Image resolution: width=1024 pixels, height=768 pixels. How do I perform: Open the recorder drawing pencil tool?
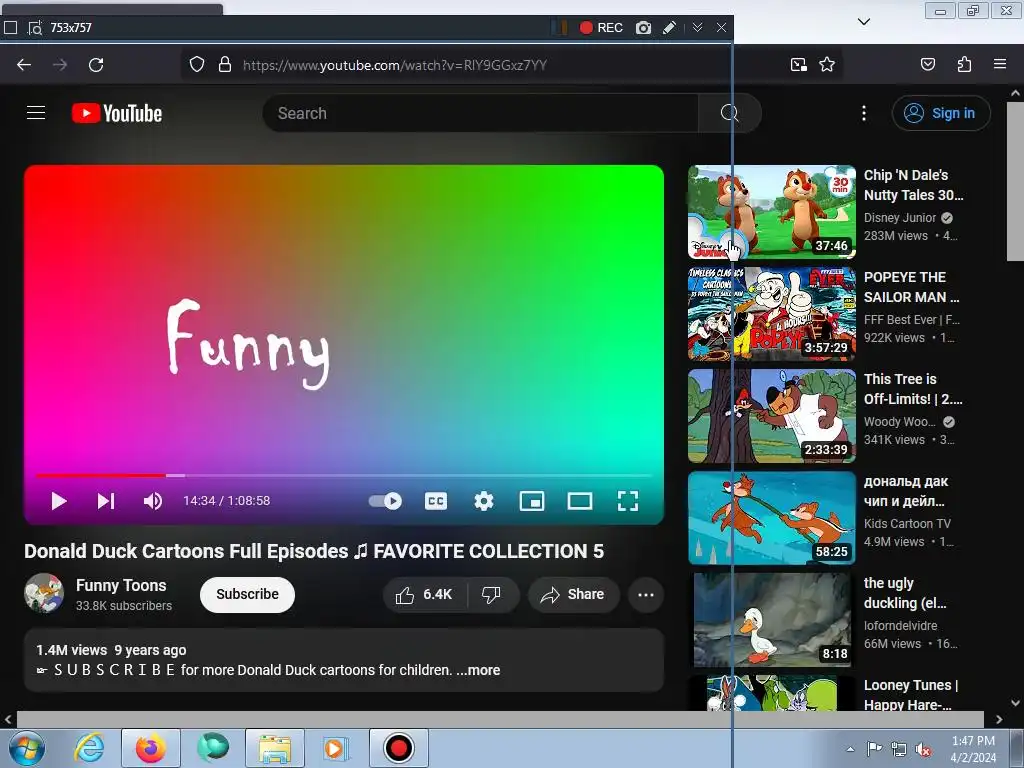point(669,27)
